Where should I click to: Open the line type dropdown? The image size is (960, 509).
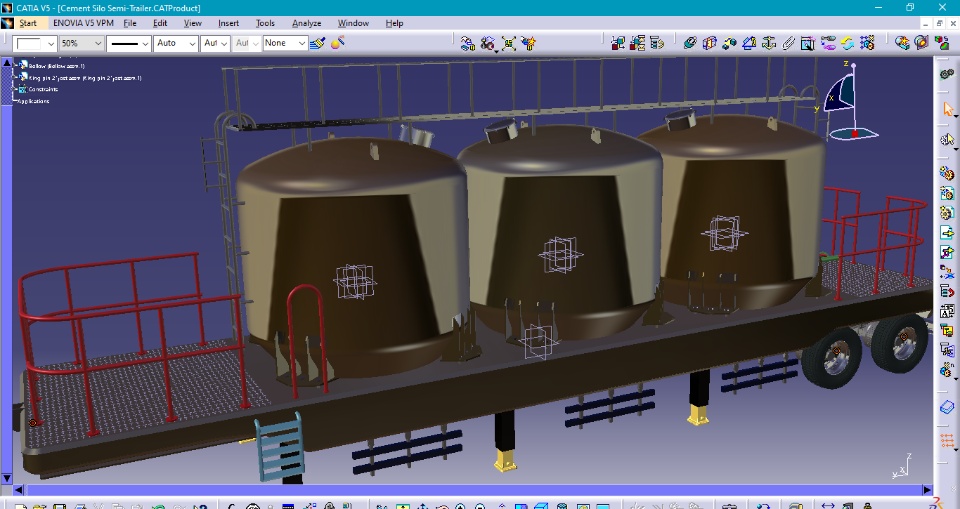(145, 44)
